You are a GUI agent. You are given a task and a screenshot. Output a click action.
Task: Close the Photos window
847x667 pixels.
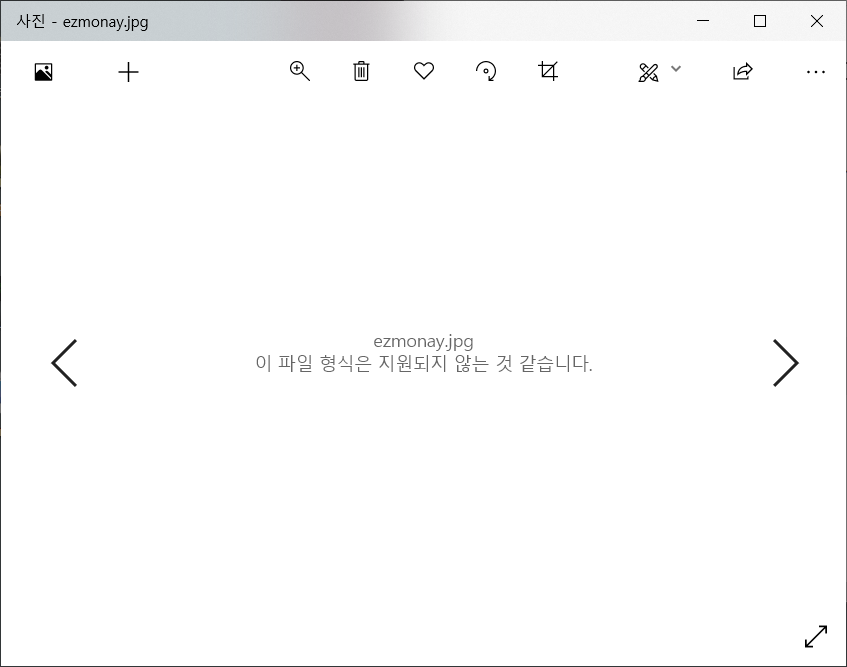tap(817, 21)
